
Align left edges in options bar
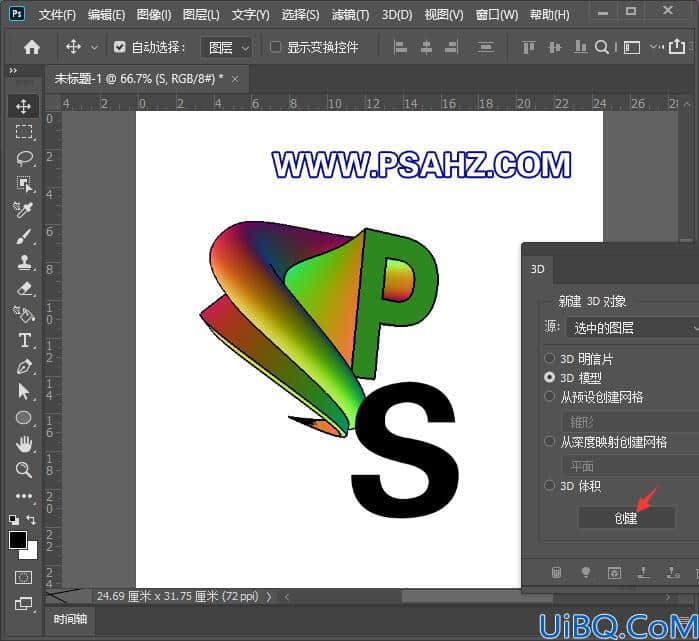(400, 47)
